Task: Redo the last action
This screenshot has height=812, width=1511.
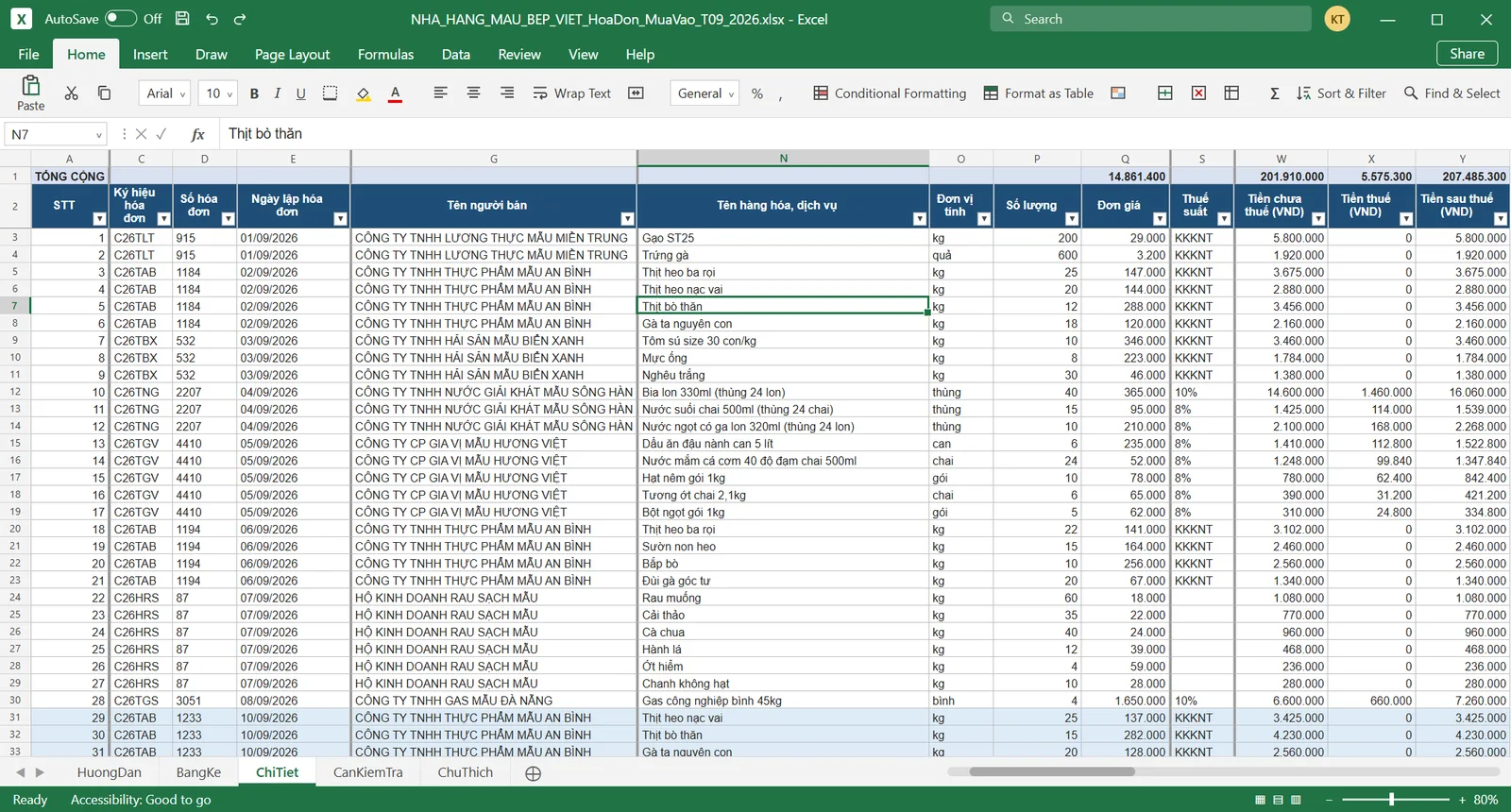Action: coord(240,19)
